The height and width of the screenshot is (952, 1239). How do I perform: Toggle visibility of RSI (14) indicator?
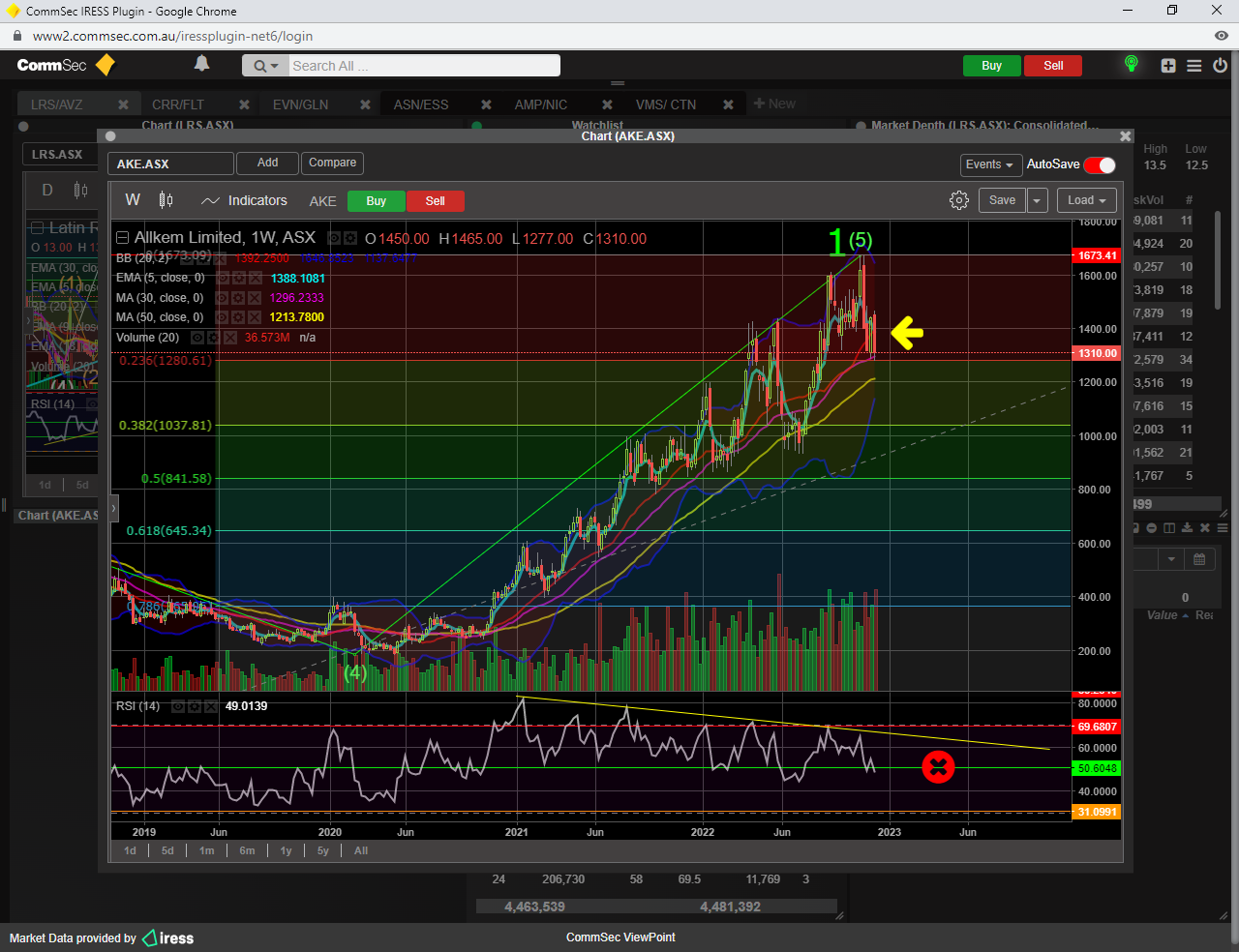pos(178,706)
